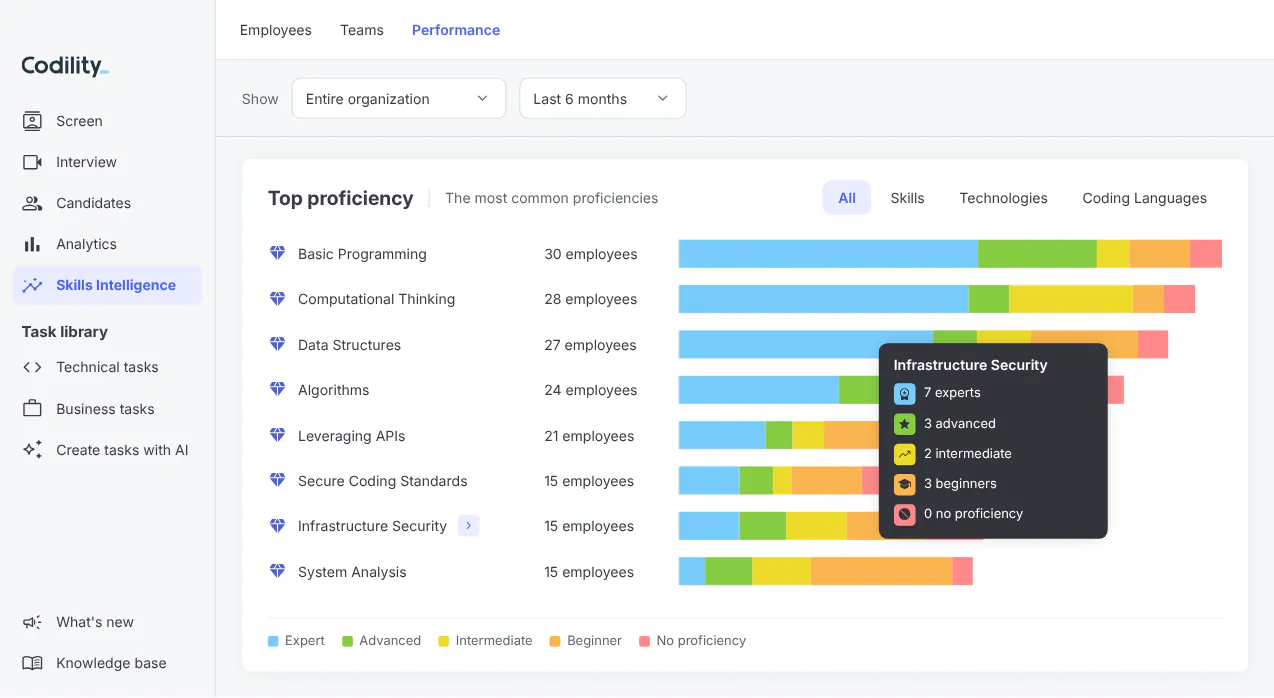Click the diamond icon beside Infrastructure Security
This screenshot has height=698, width=1274.
[x=278, y=525]
